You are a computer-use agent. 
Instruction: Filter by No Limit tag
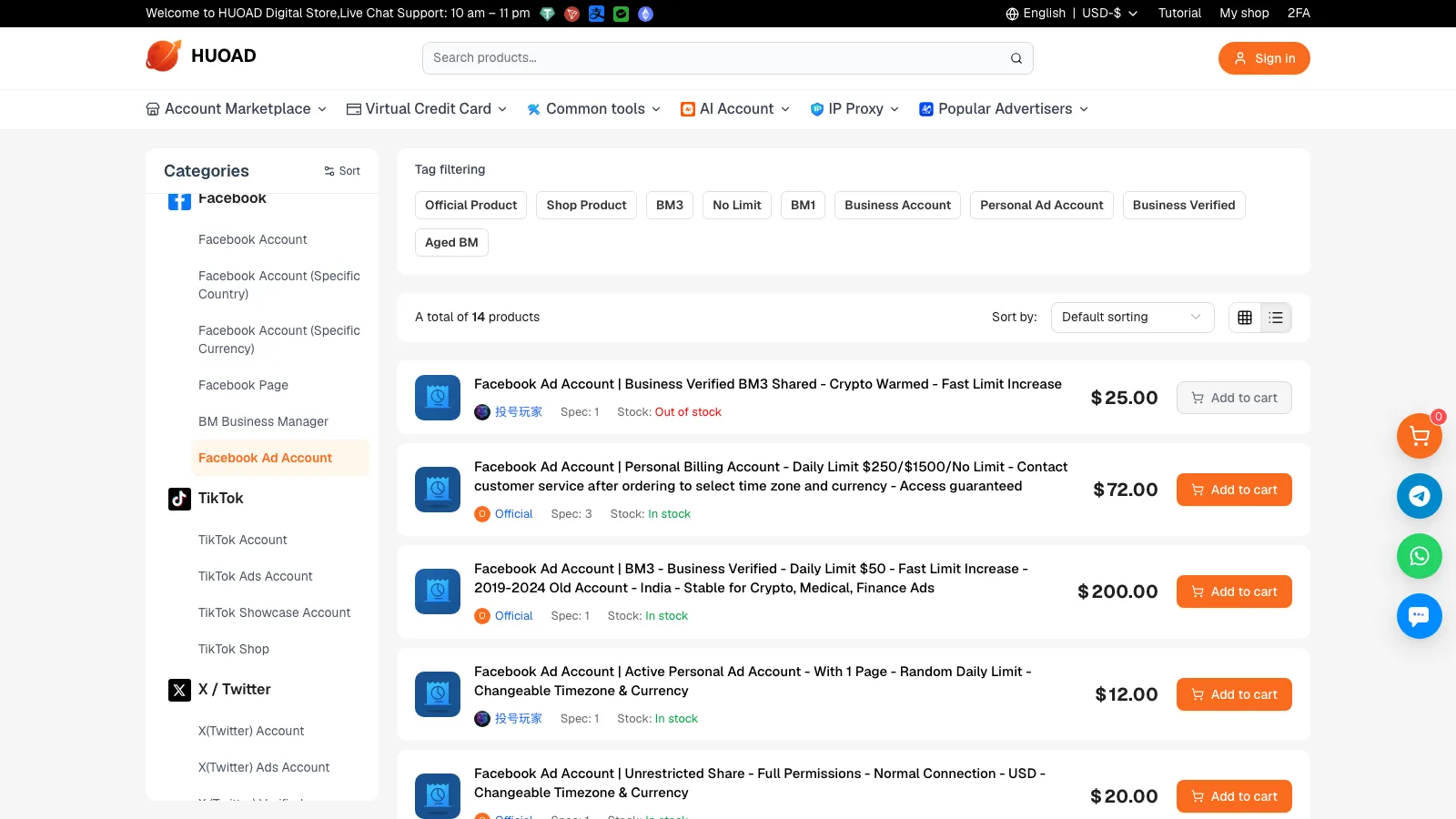[737, 206]
